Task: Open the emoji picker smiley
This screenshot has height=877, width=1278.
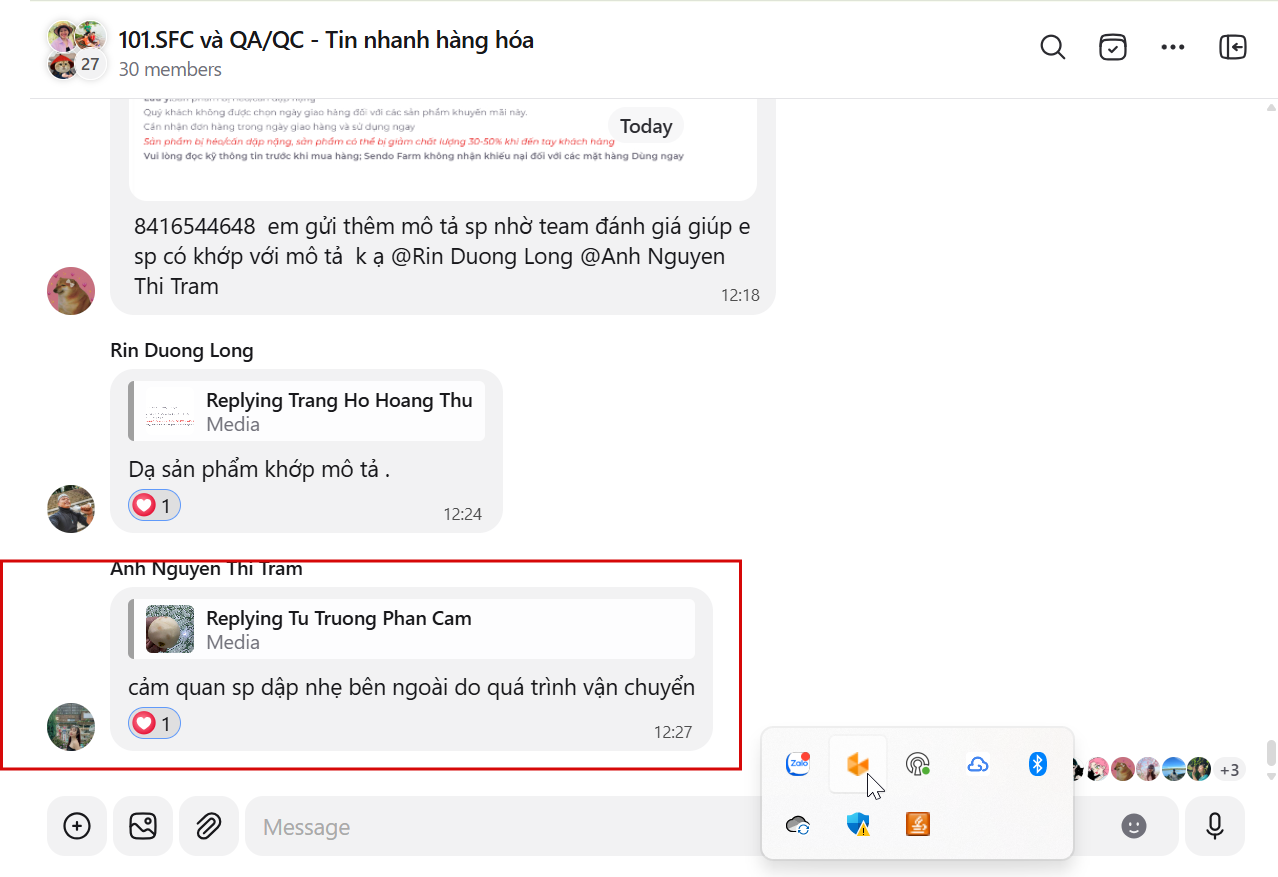Action: 1133,826
